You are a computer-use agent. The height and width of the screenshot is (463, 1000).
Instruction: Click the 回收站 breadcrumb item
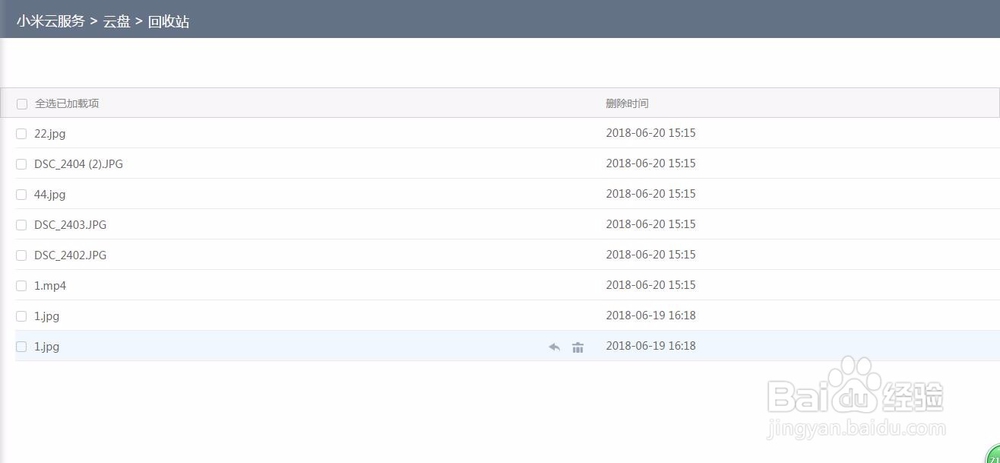point(168,21)
